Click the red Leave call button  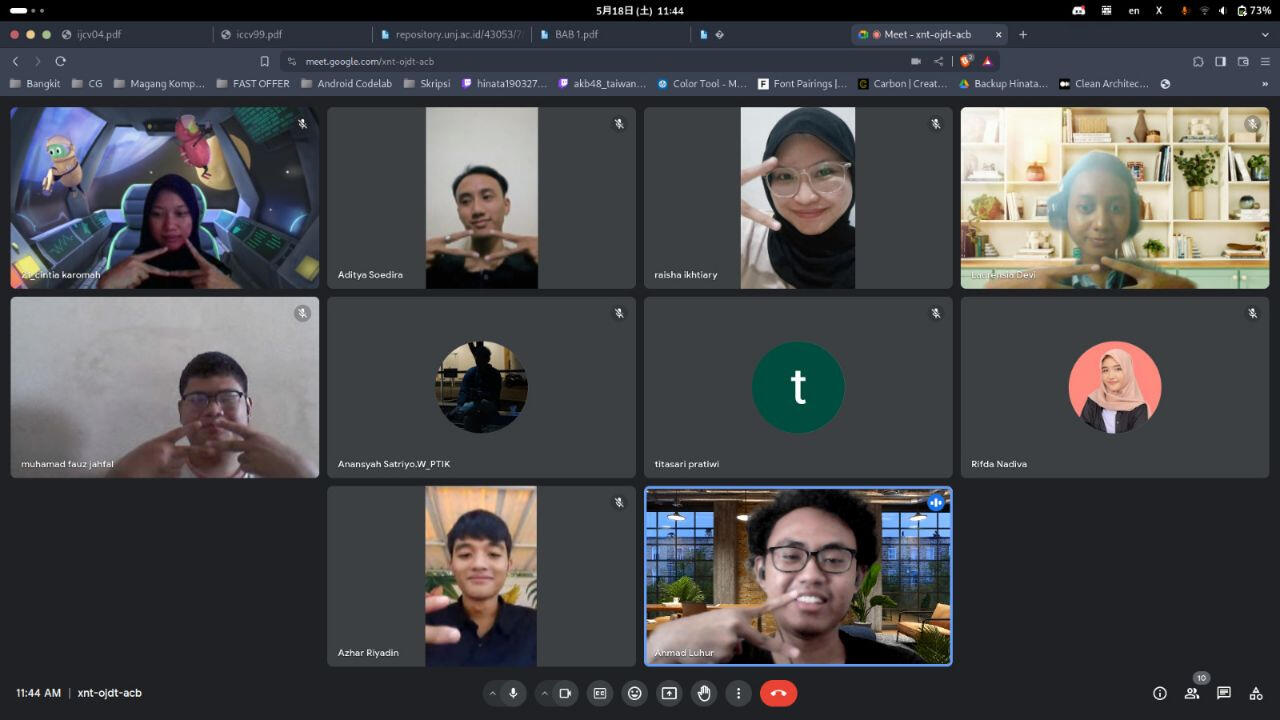tap(778, 693)
